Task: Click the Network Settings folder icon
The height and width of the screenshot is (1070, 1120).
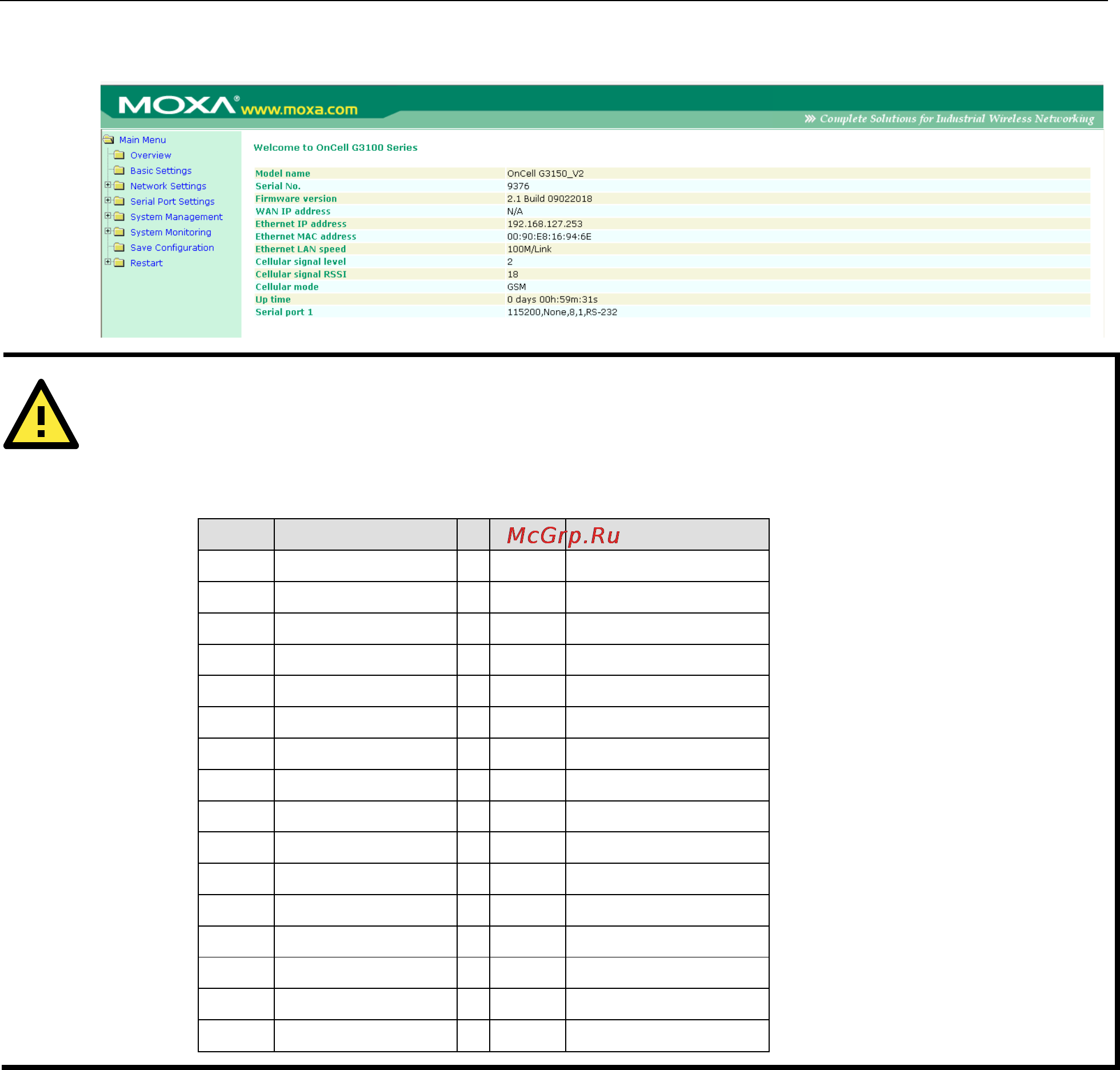Action: click(119, 186)
